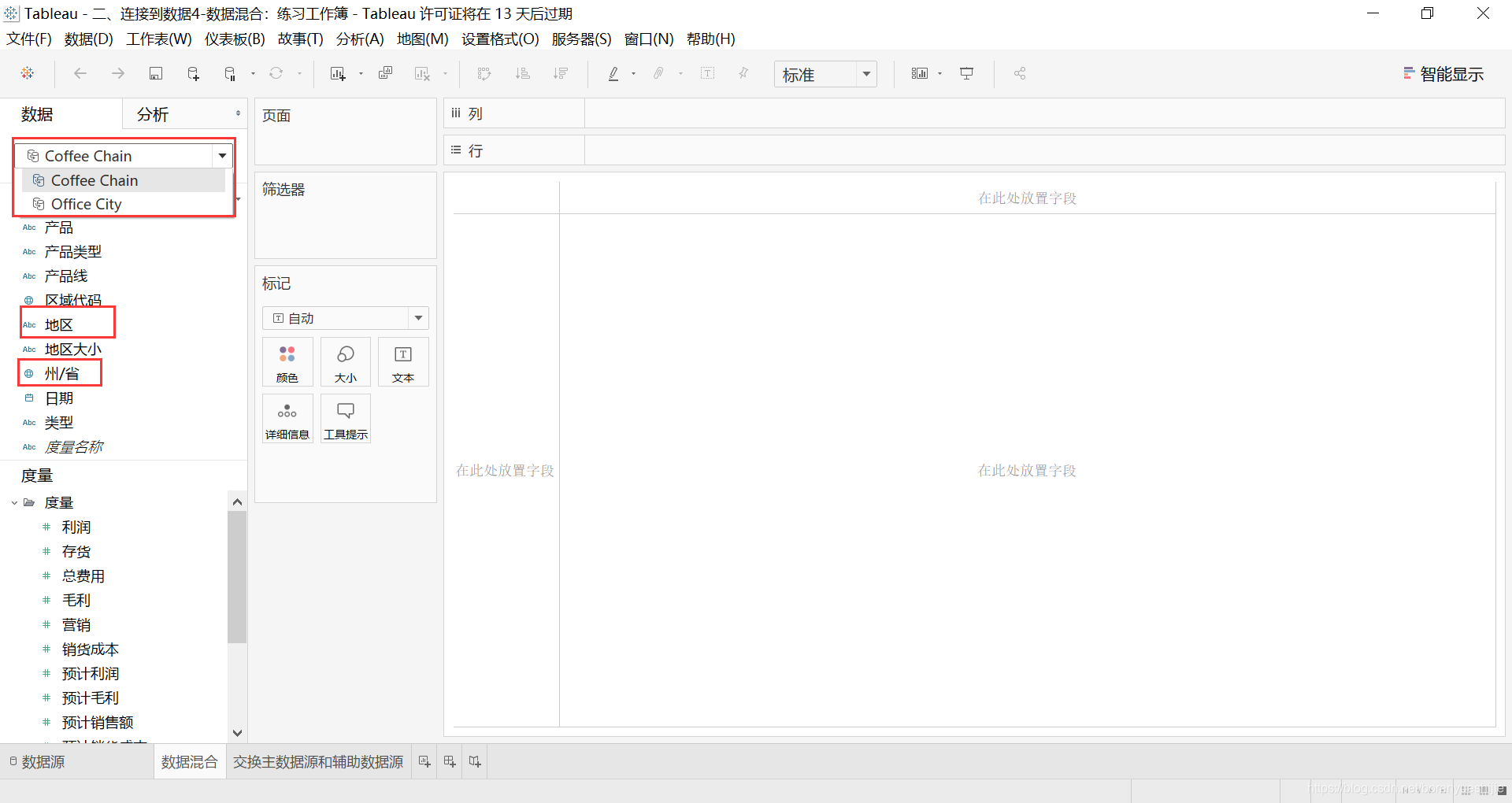Select the 日期 dimension field
This screenshot has height=803, width=1512.
pyautogui.click(x=59, y=398)
